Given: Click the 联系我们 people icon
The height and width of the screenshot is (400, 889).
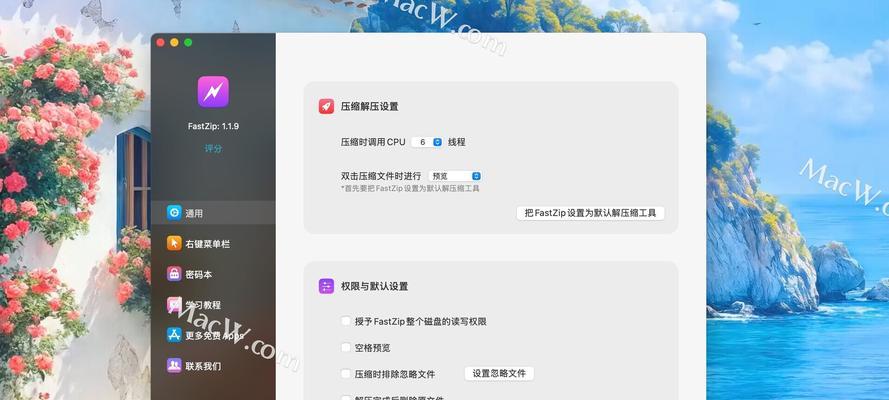Looking at the screenshot, I should 174,365.
